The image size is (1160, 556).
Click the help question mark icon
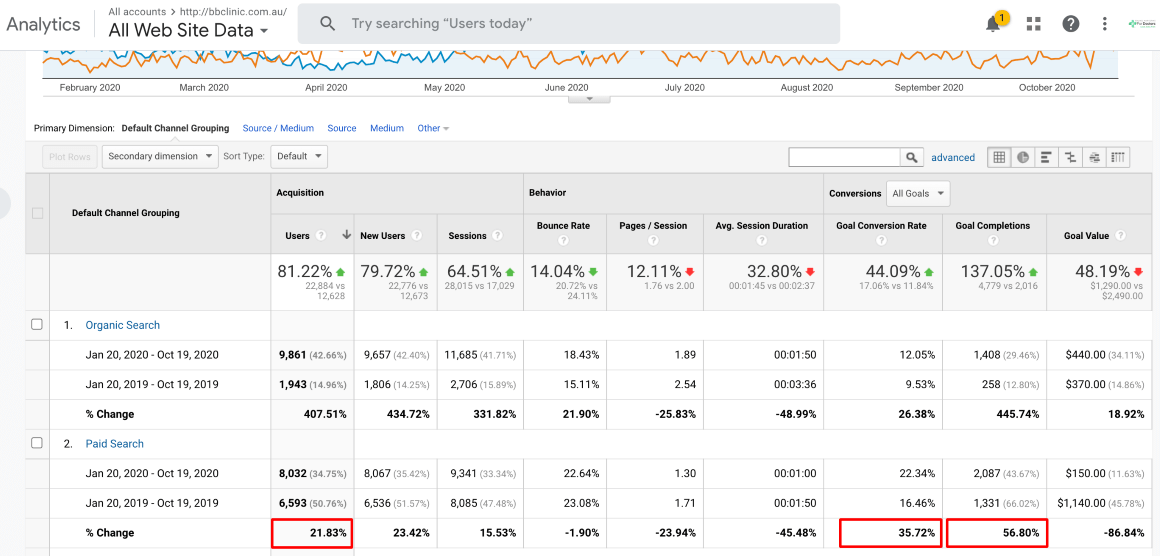[x=1071, y=24]
